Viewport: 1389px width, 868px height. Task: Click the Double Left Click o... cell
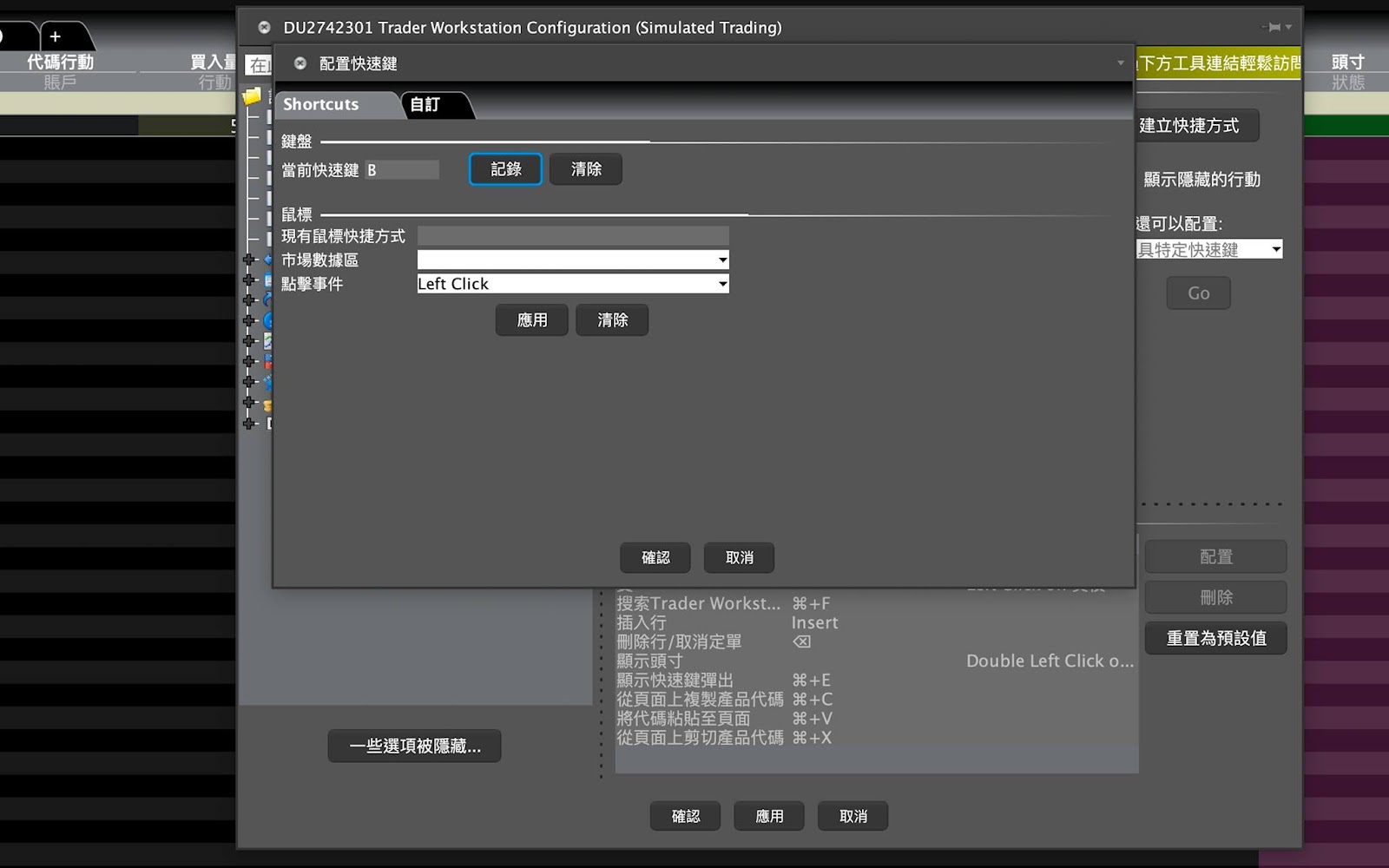pyautogui.click(x=1050, y=661)
